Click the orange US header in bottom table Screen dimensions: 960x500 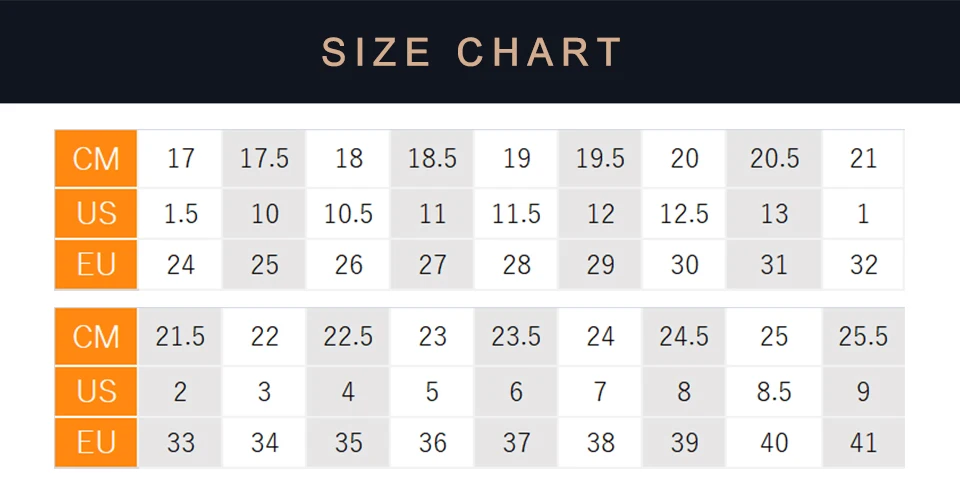click(x=96, y=390)
